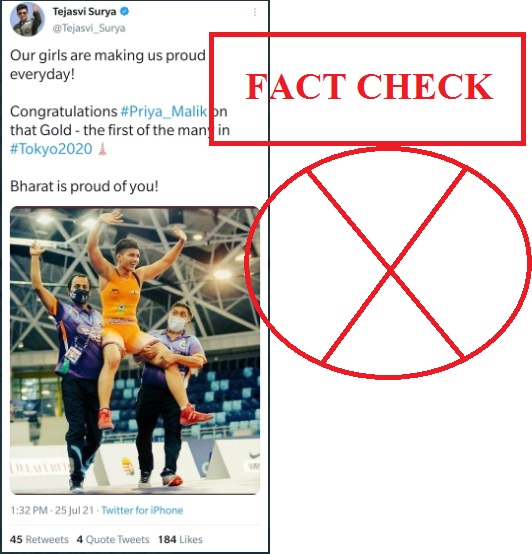View the 4 Quote Tweets list

click(113, 540)
